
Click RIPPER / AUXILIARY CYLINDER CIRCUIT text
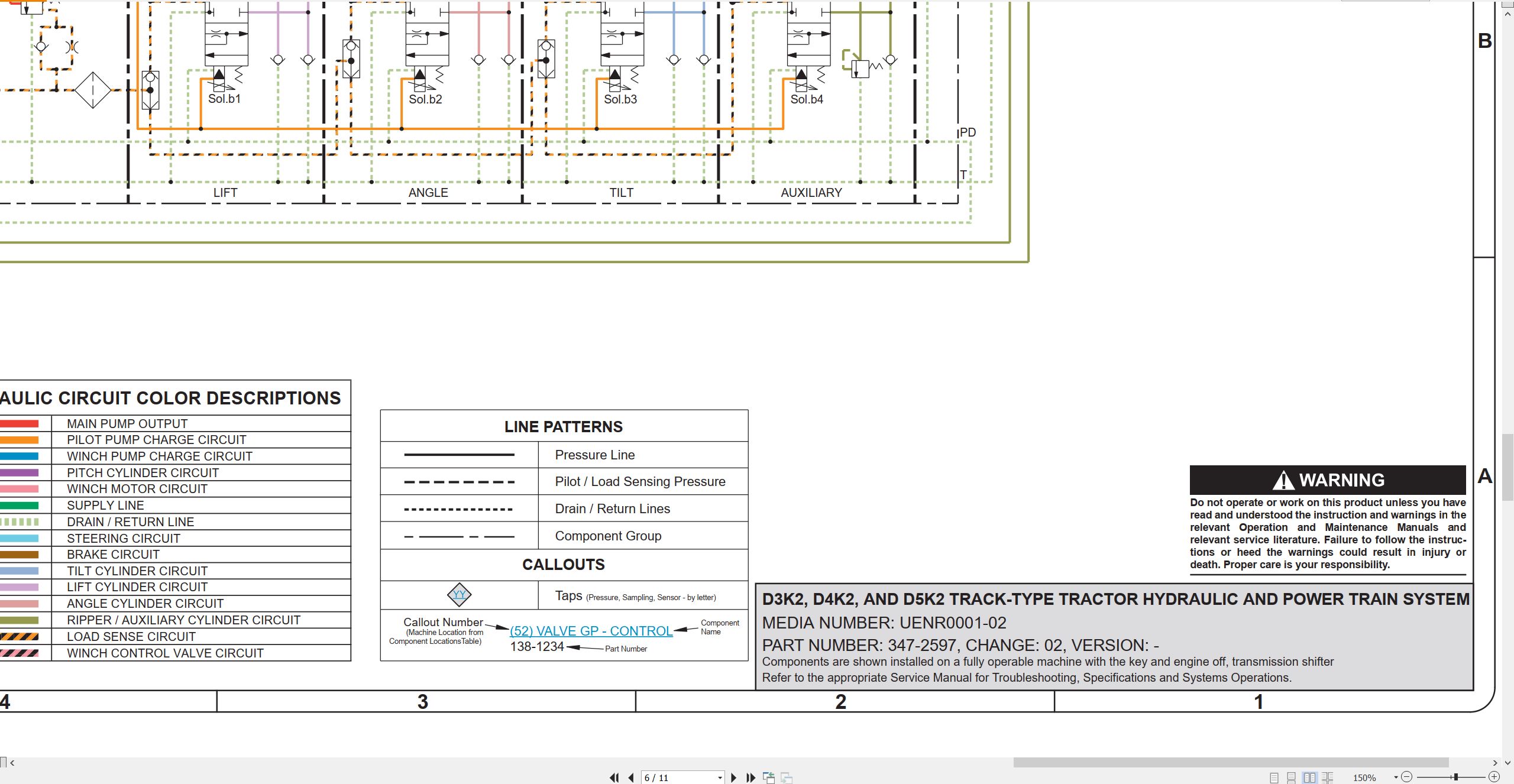coord(184,620)
